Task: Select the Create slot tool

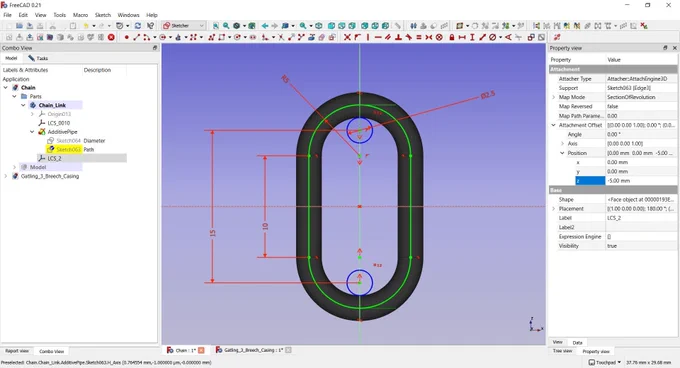Action: (x=252, y=37)
